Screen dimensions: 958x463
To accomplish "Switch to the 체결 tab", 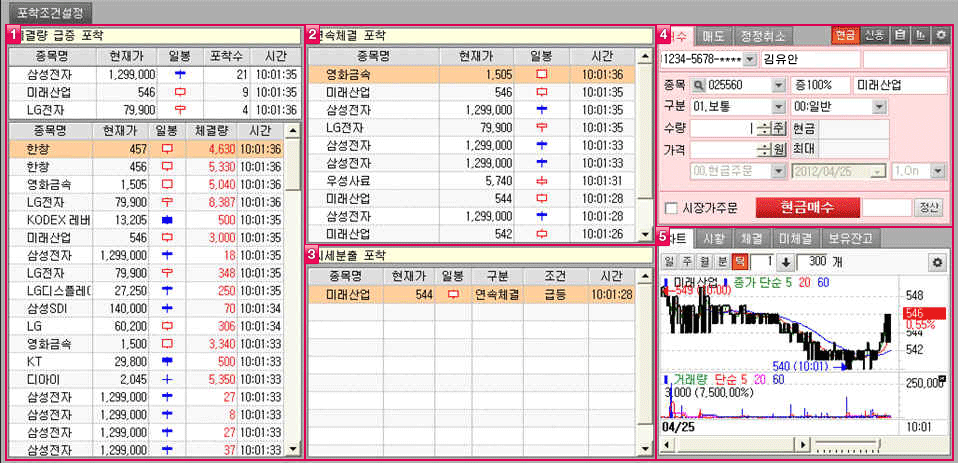I will click(x=750, y=238).
